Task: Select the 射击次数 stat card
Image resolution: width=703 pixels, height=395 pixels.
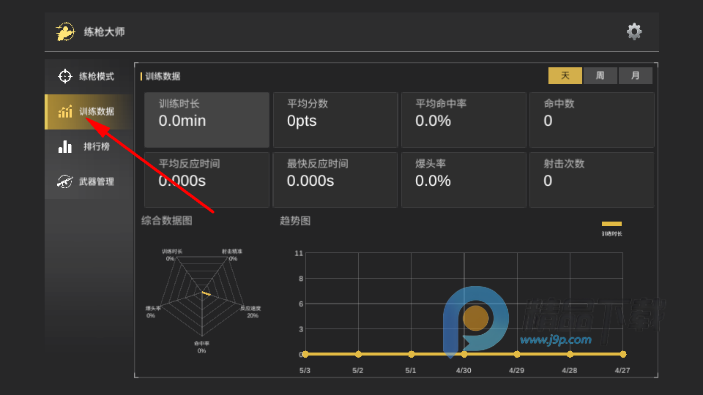Action: (x=592, y=180)
